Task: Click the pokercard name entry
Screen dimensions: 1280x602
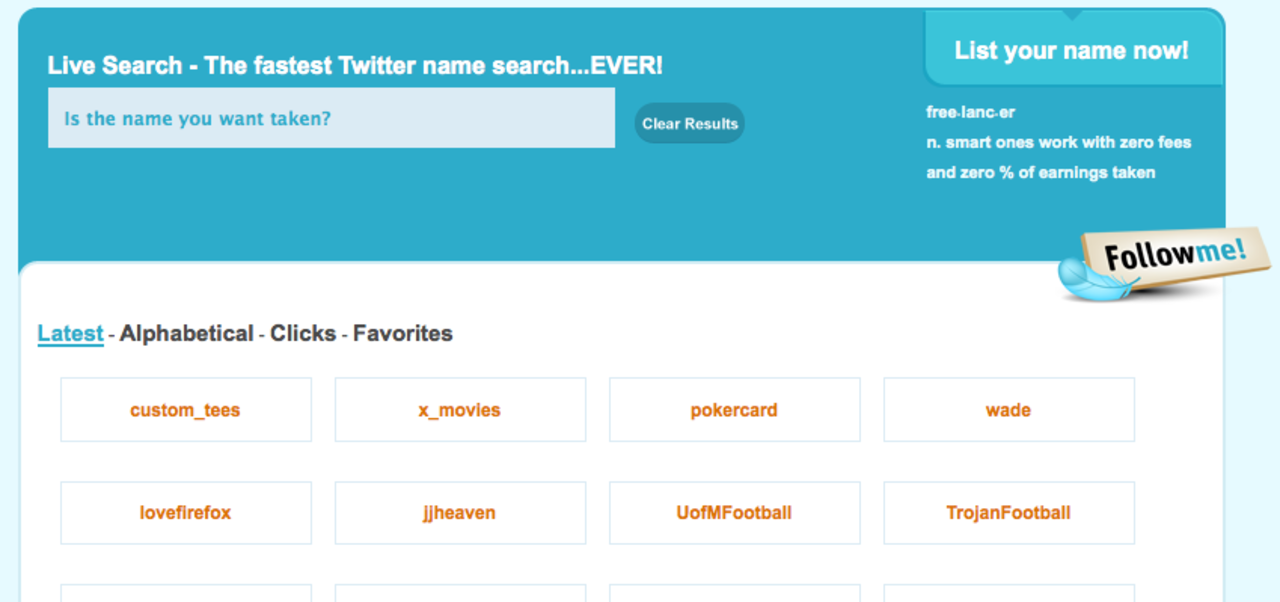Action: tap(734, 410)
